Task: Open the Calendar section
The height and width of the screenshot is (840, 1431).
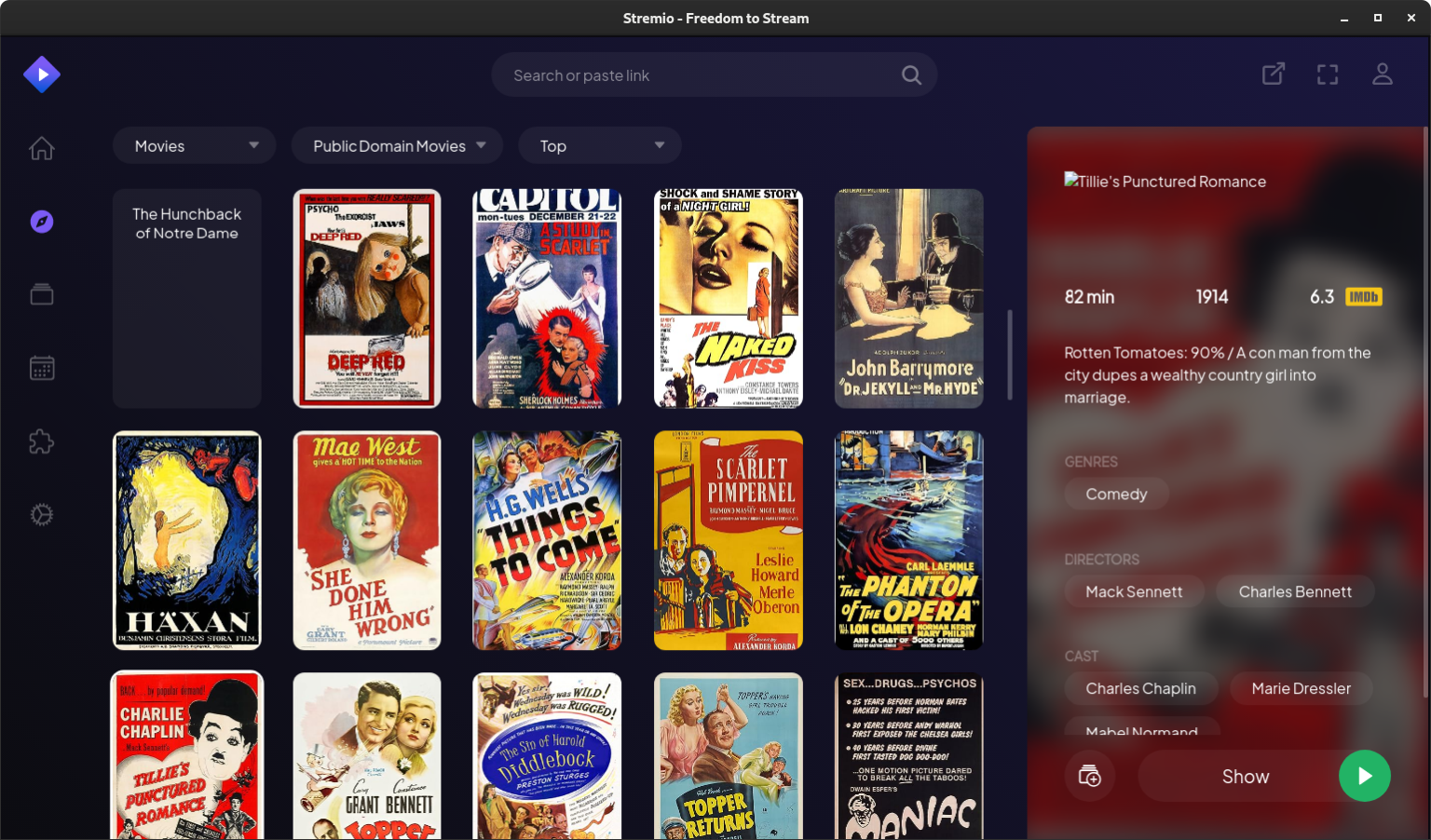Action: click(41, 367)
